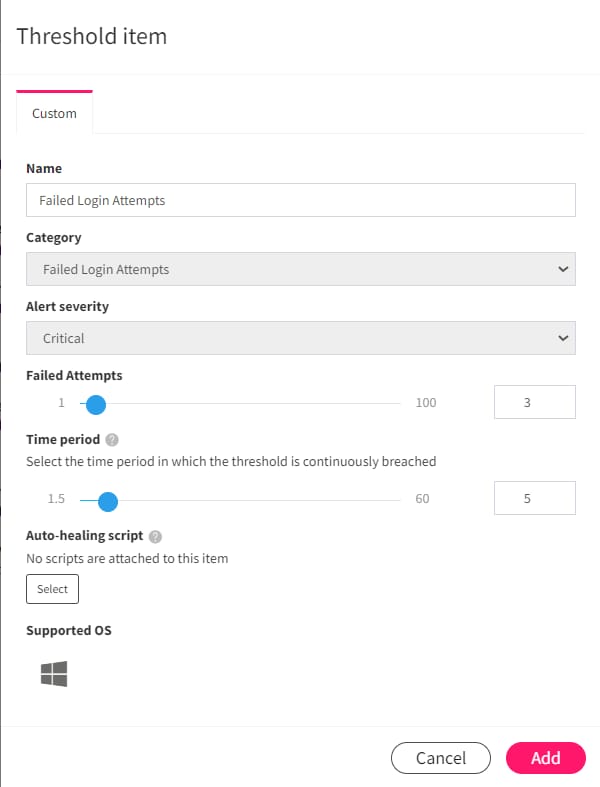Click the Time period help icon
The width and height of the screenshot is (600, 787).
[113, 440]
